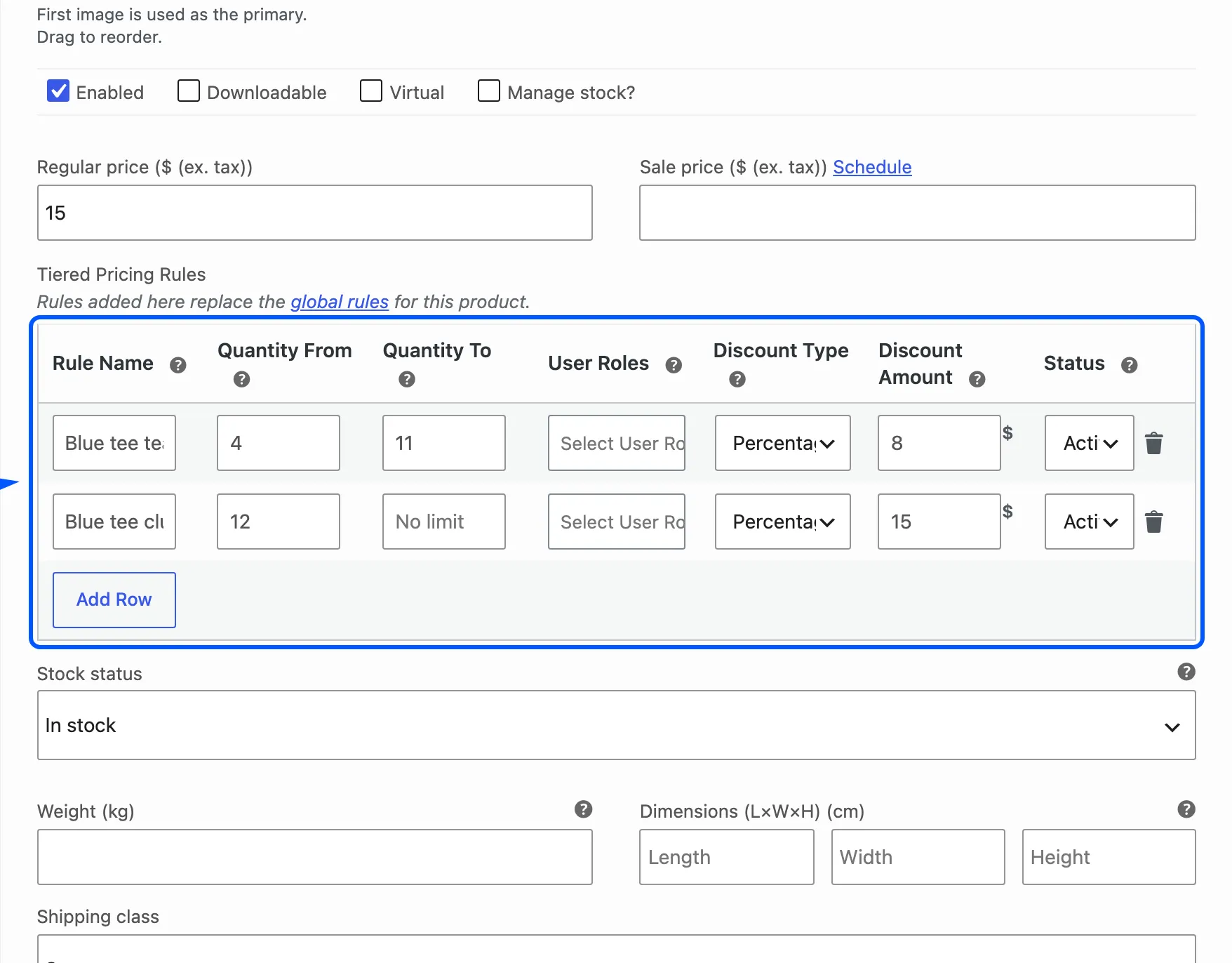Click the User Roles help icon
The height and width of the screenshot is (963, 1232).
(x=674, y=365)
